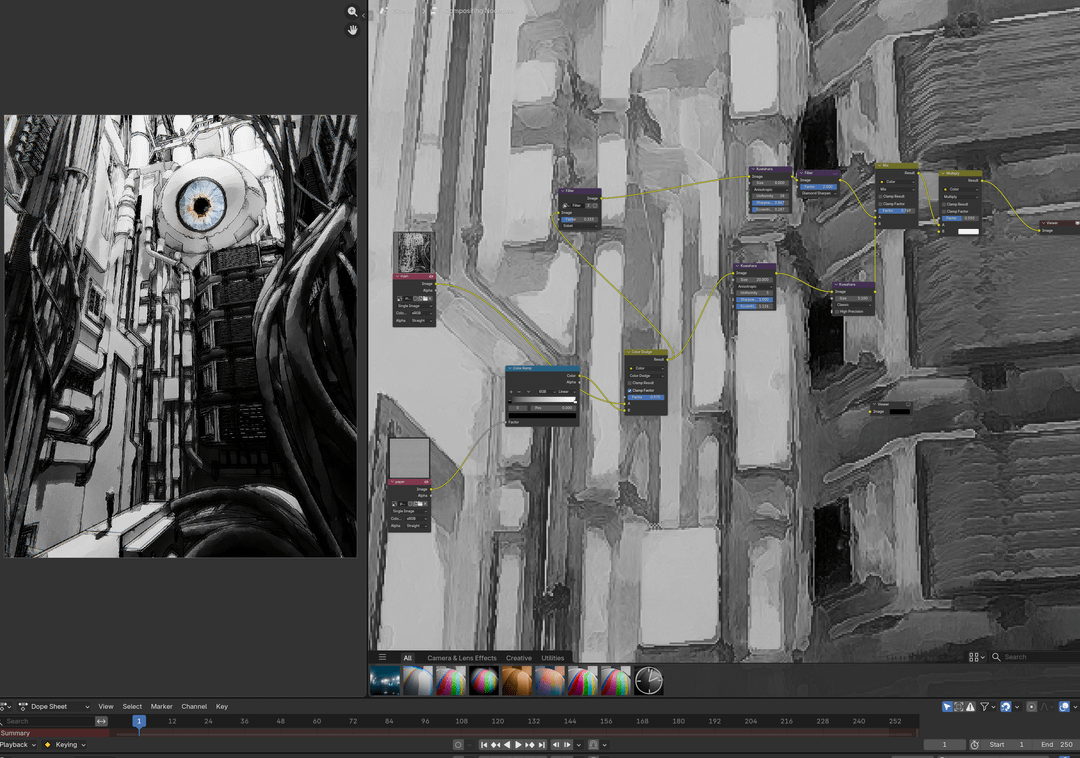Click the asset shelf Search field
Image resolution: width=1080 pixels, height=758 pixels.
1035,657
